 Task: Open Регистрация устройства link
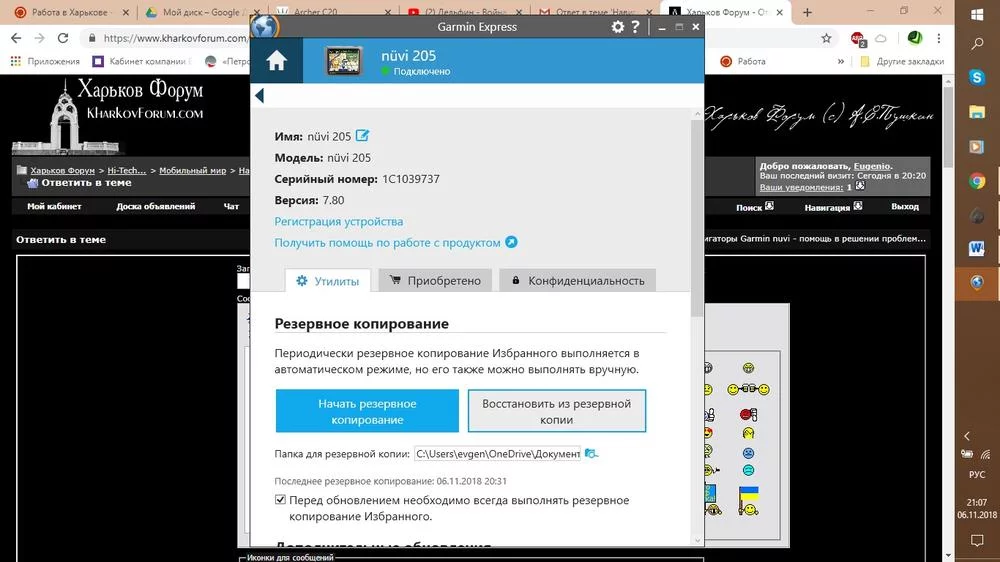tap(339, 221)
